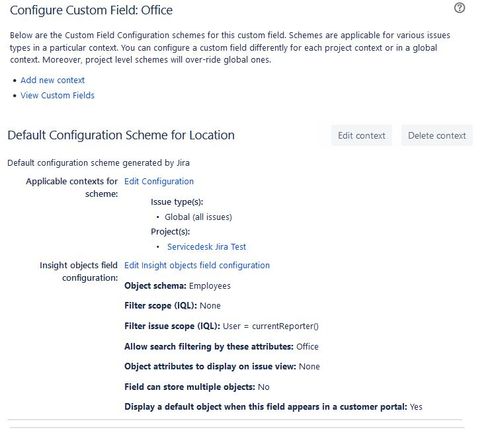The image size is (482, 432).
Task: Click the Field can store multiple objects label
Action: tap(189, 387)
